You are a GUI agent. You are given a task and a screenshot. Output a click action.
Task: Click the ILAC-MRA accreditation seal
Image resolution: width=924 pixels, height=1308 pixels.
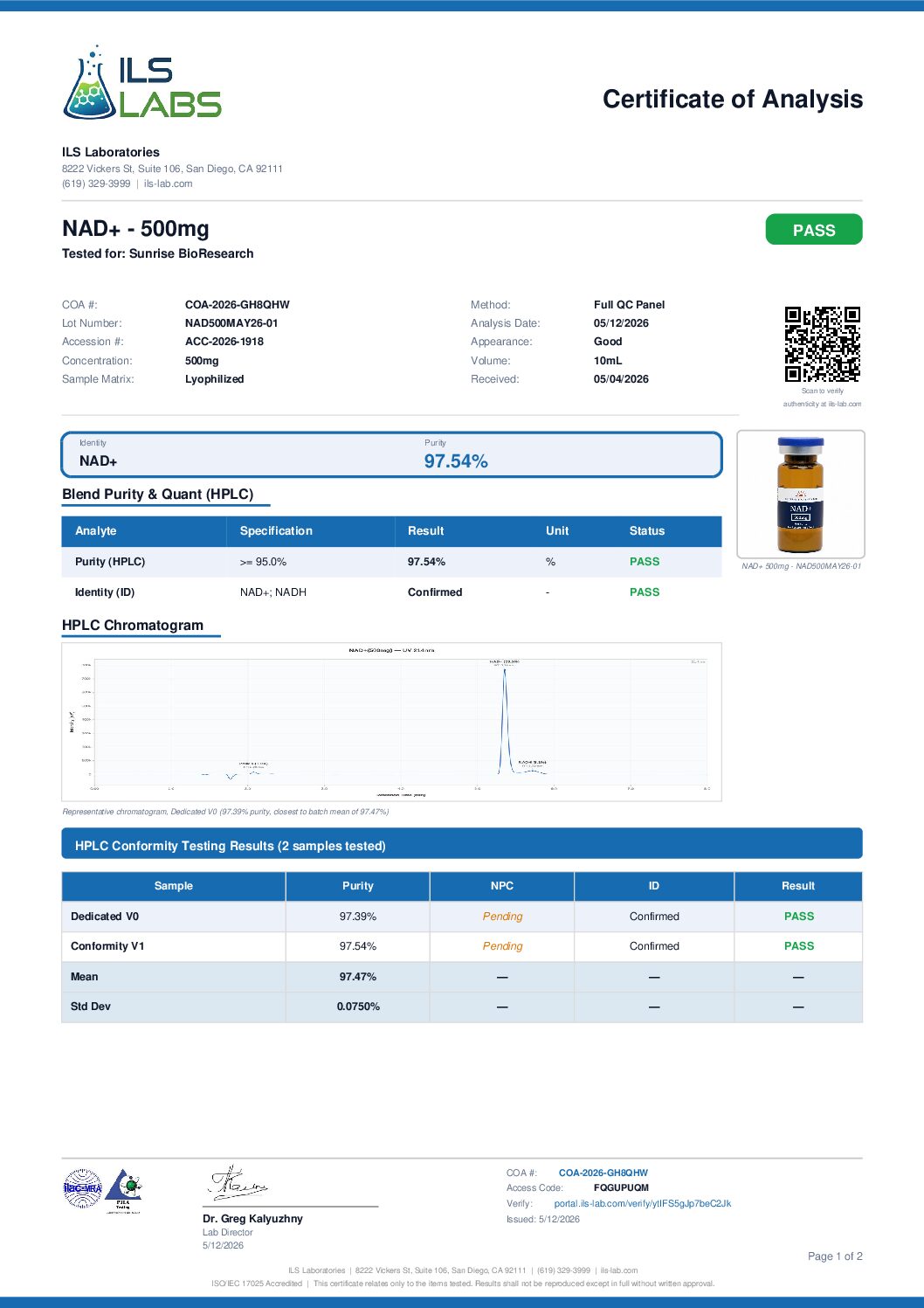tap(83, 1188)
